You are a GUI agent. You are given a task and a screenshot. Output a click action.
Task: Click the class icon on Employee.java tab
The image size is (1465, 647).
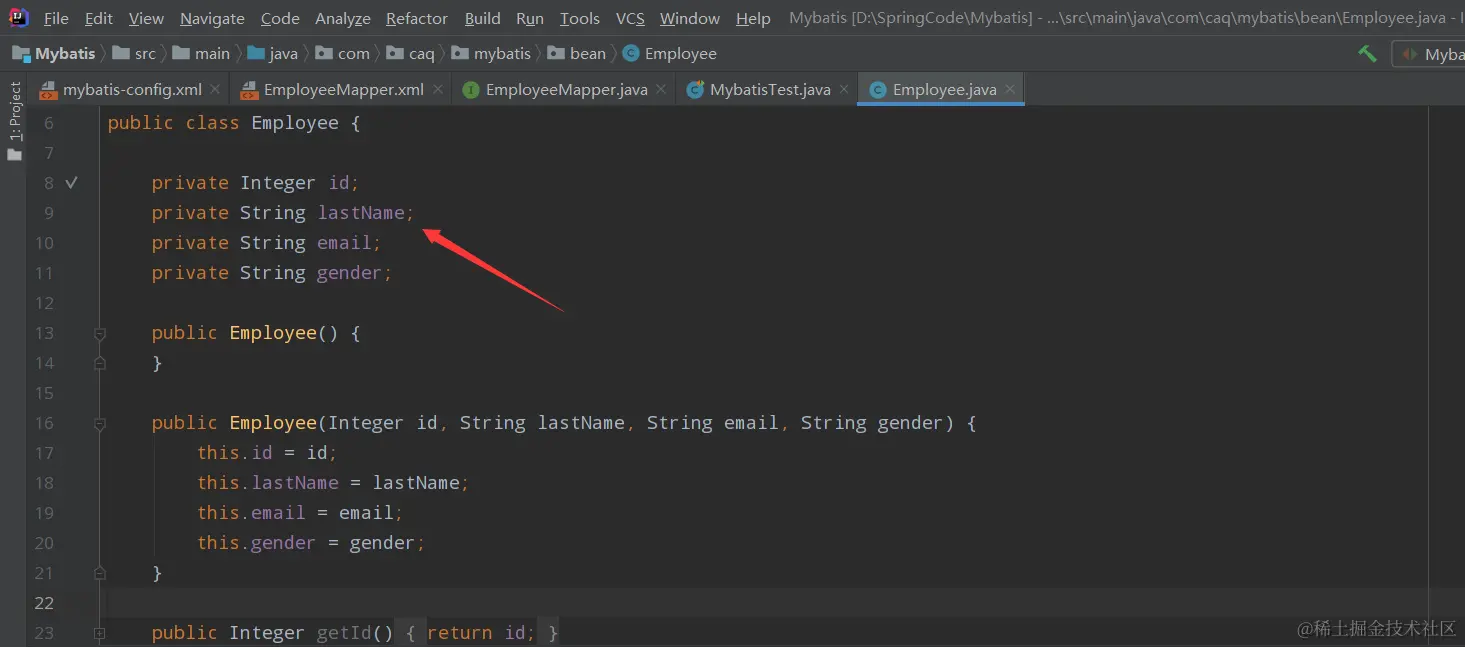click(x=878, y=90)
